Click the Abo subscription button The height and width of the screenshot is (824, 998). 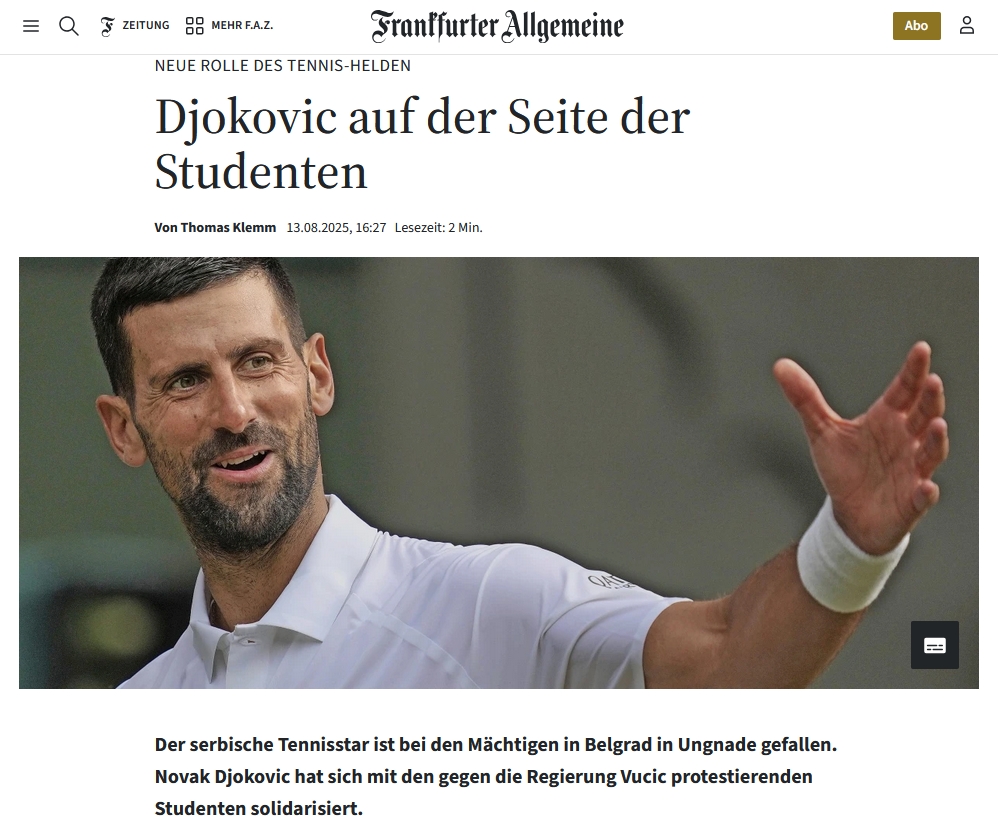[x=917, y=25]
